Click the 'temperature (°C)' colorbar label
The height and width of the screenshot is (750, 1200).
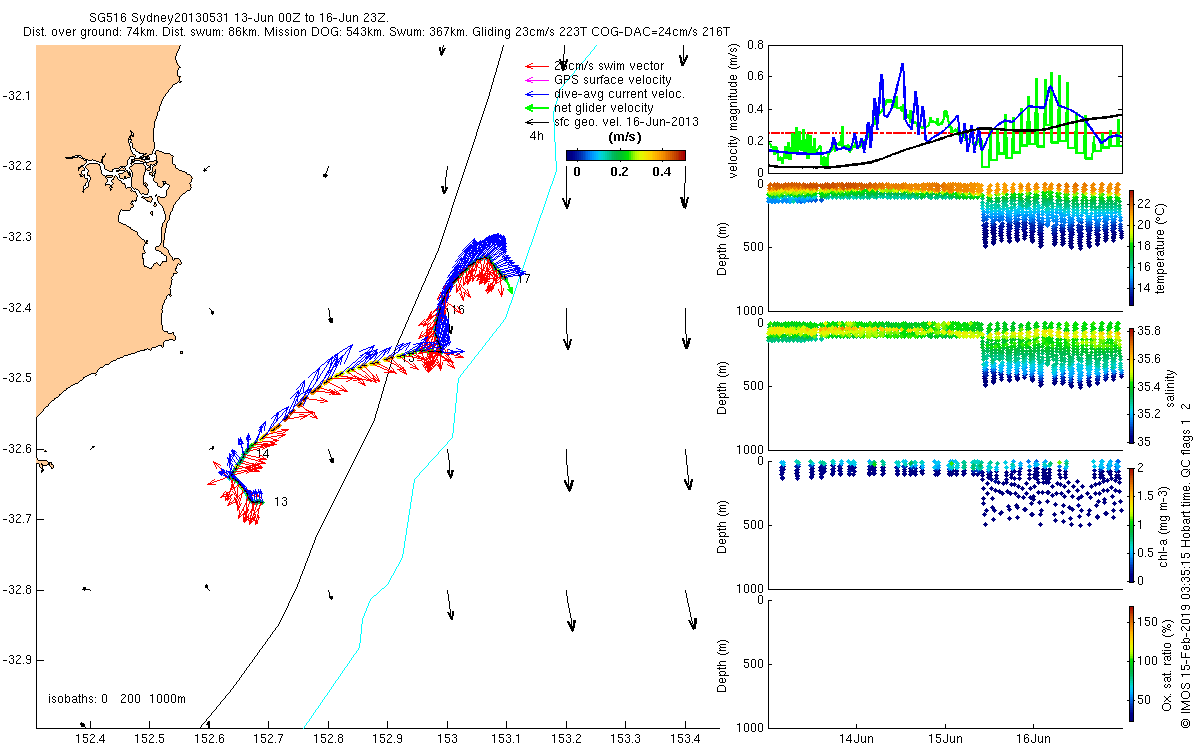1163,246
